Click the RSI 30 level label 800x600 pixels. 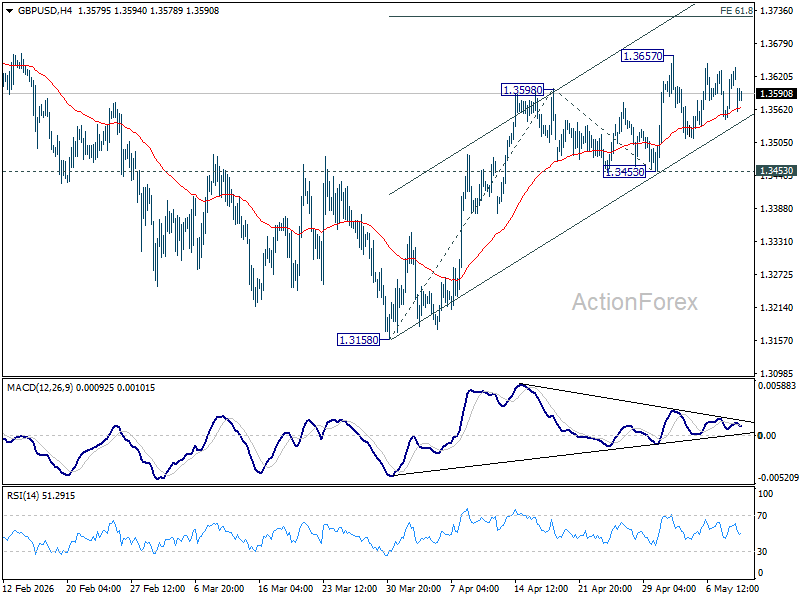pyautogui.click(x=762, y=552)
